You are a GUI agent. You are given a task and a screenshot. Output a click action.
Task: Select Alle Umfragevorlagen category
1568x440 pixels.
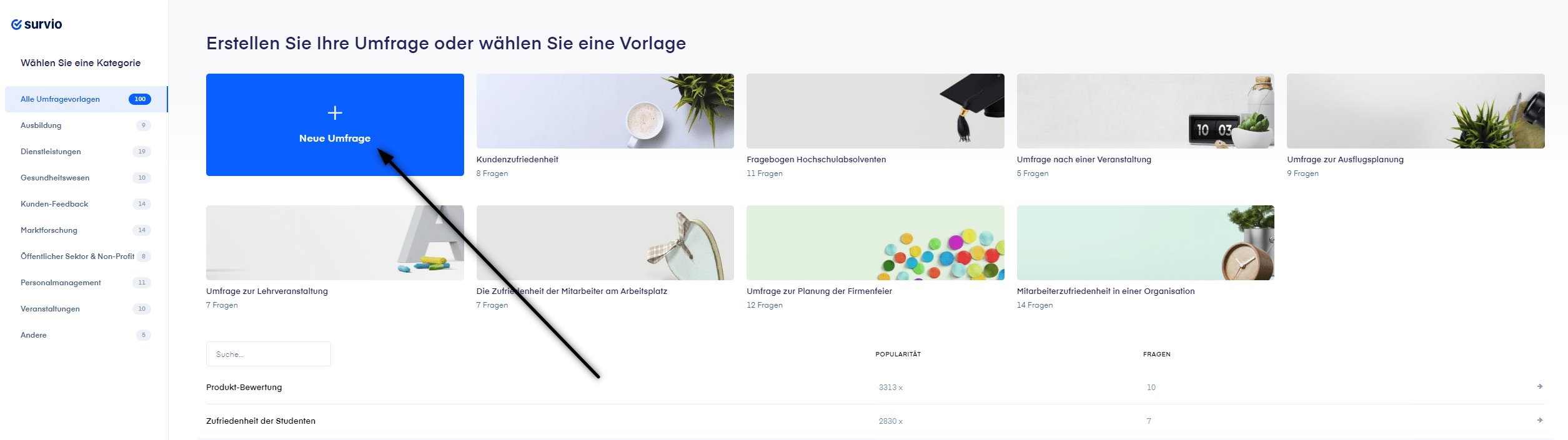86,99
